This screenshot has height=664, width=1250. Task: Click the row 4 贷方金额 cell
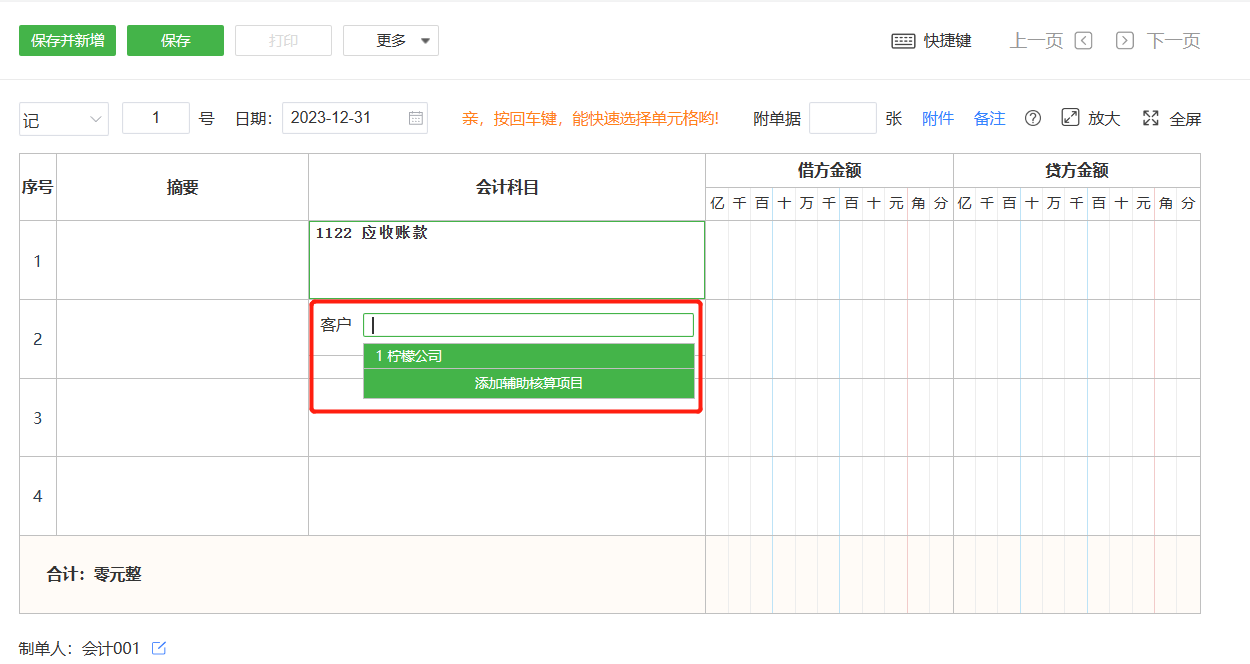click(1077, 496)
